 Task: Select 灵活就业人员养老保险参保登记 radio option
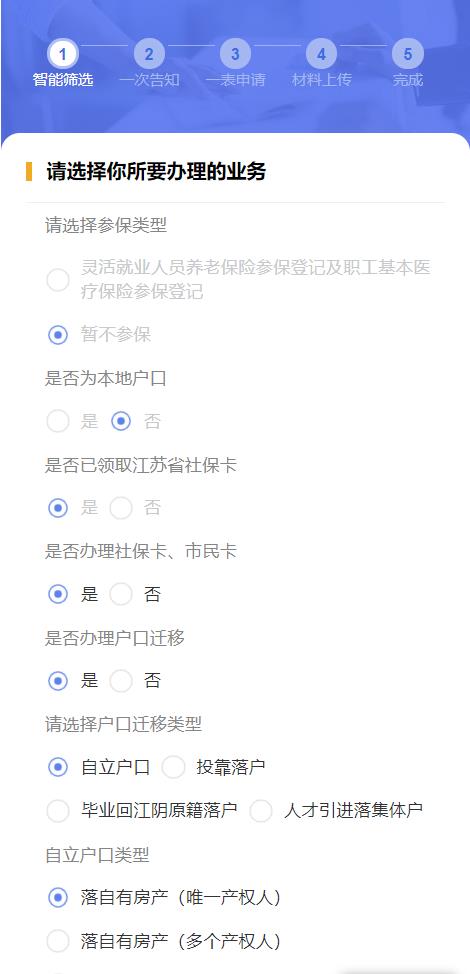(58, 280)
